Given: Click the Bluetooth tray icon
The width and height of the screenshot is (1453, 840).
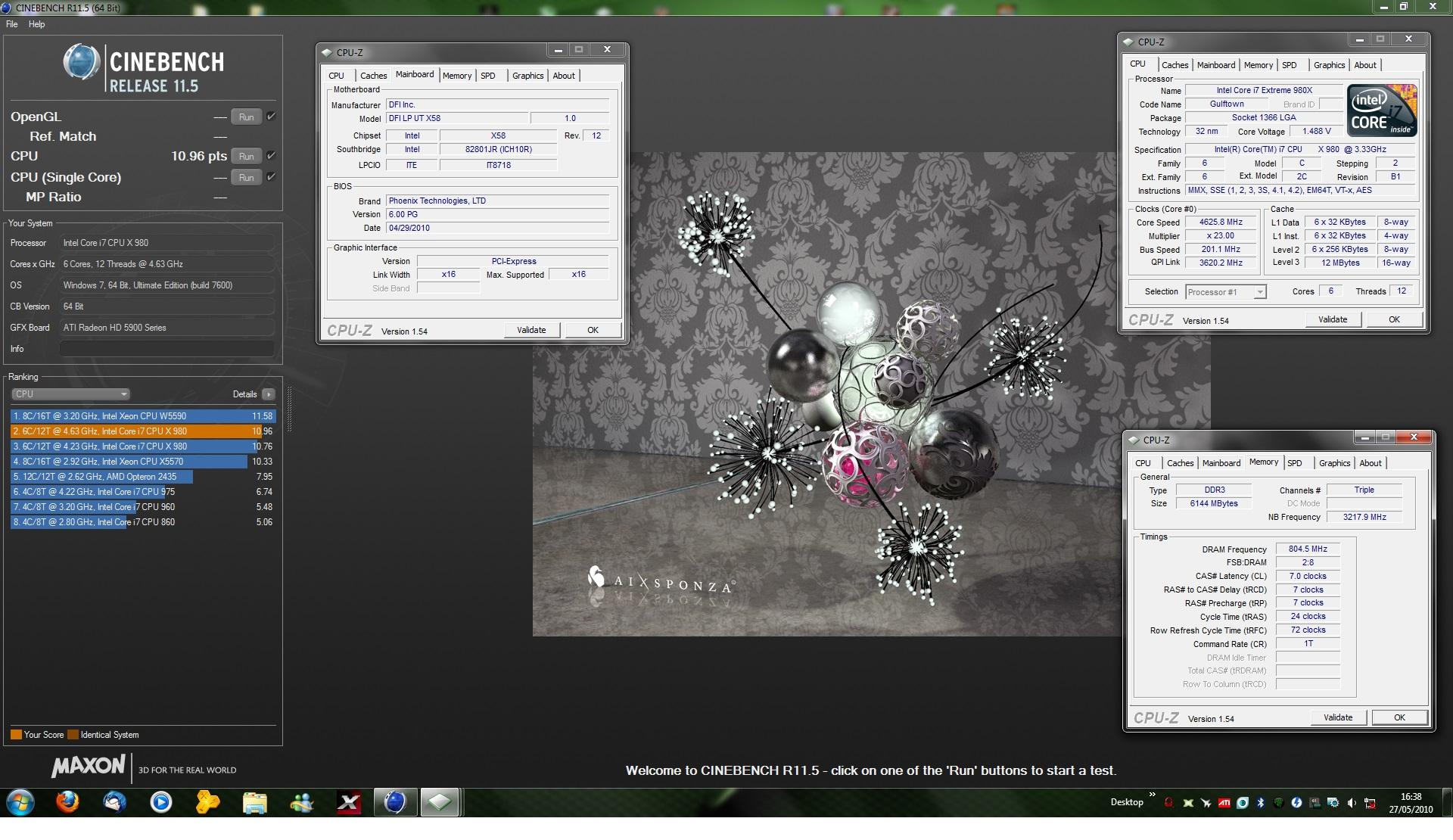Looking at the screenshot, I should tap(1260, 803).
